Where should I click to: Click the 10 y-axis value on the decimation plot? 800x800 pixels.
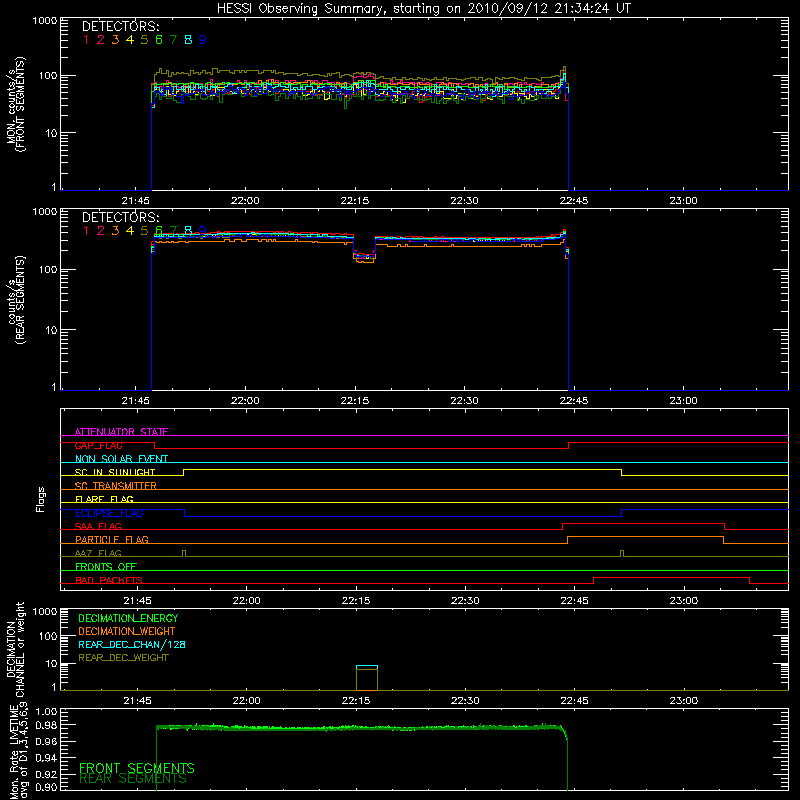point(51,664)
